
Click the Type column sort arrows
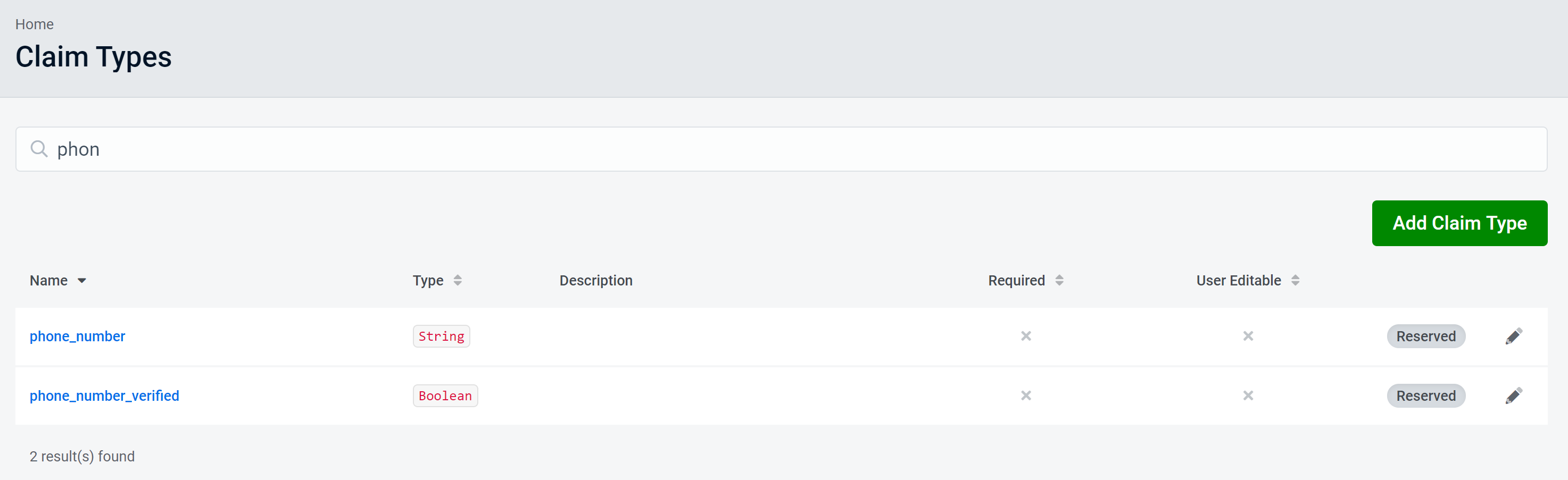coord(457,281)
